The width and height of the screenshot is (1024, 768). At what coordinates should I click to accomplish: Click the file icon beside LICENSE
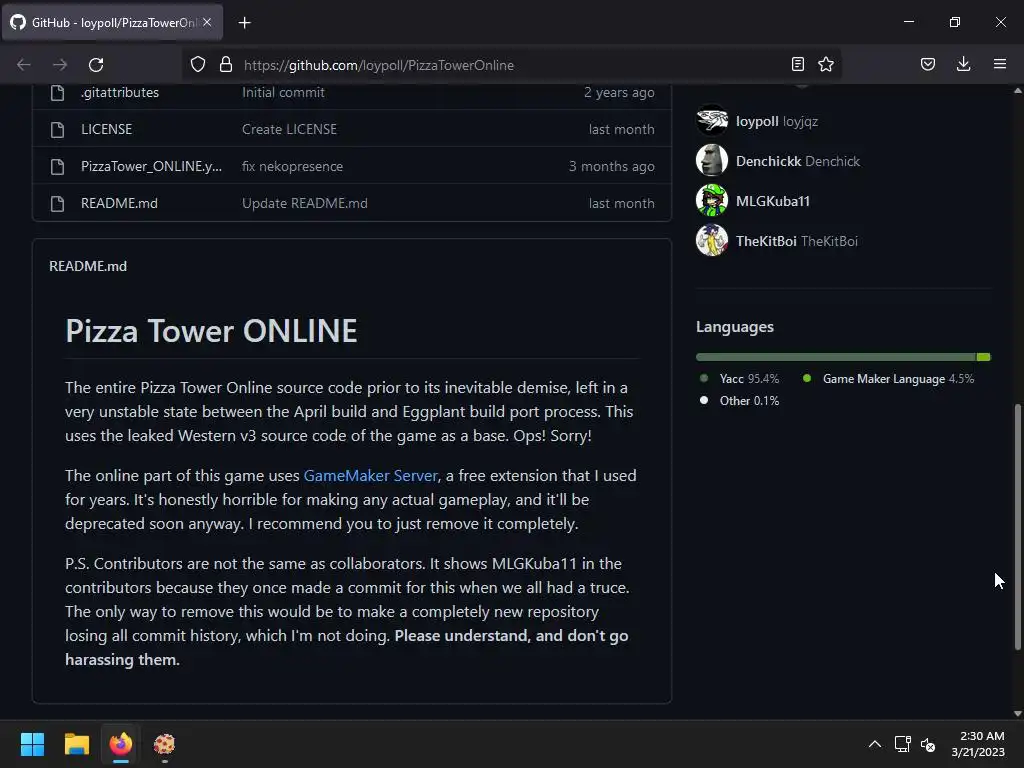57,129
